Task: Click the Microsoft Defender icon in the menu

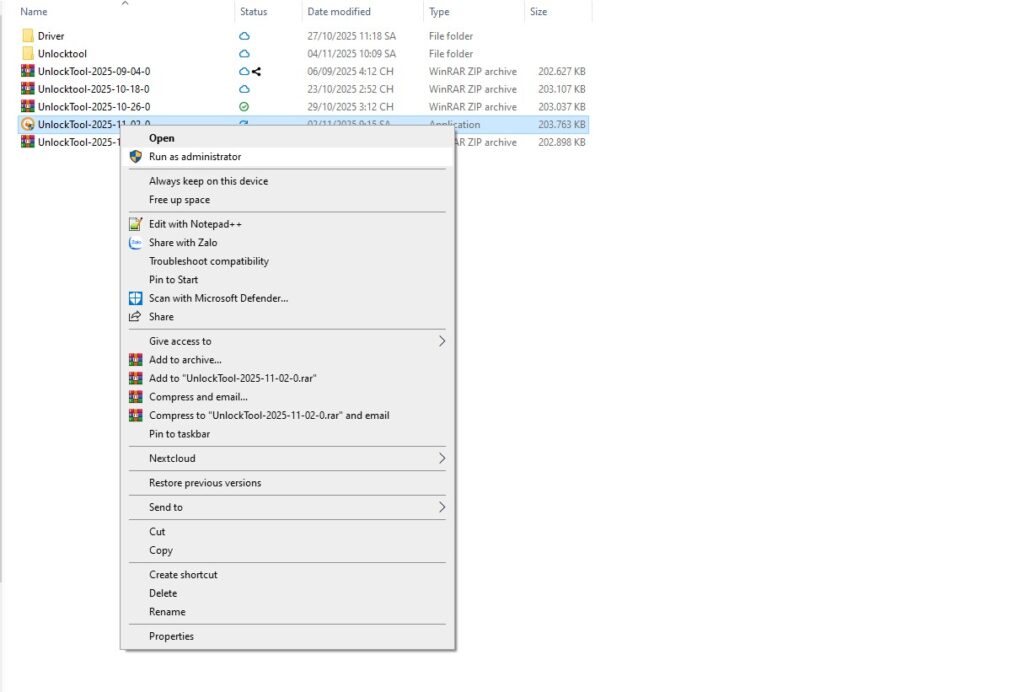Action: coord(135,298)
